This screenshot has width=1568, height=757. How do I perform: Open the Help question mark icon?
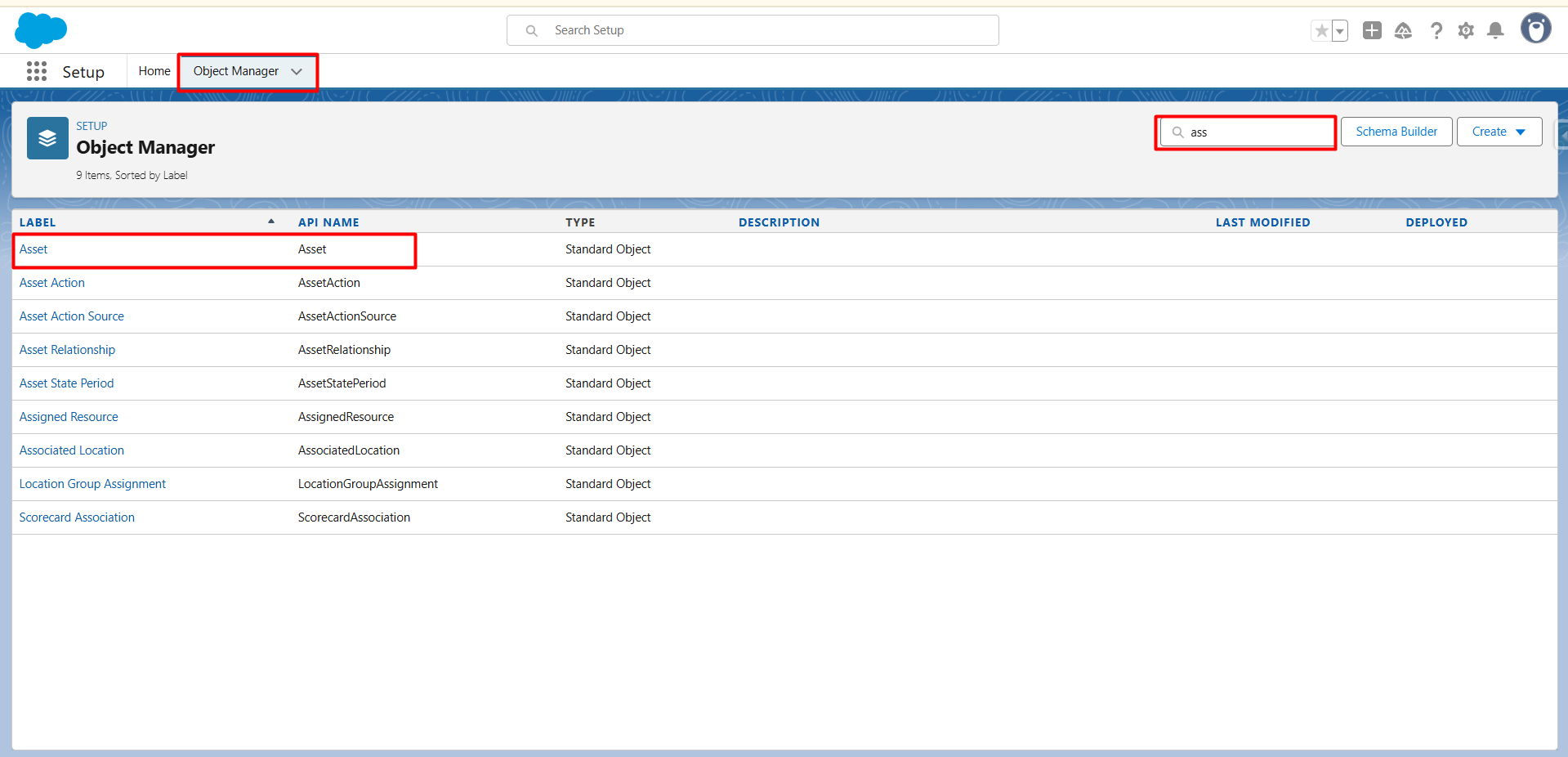point(1436,31)
